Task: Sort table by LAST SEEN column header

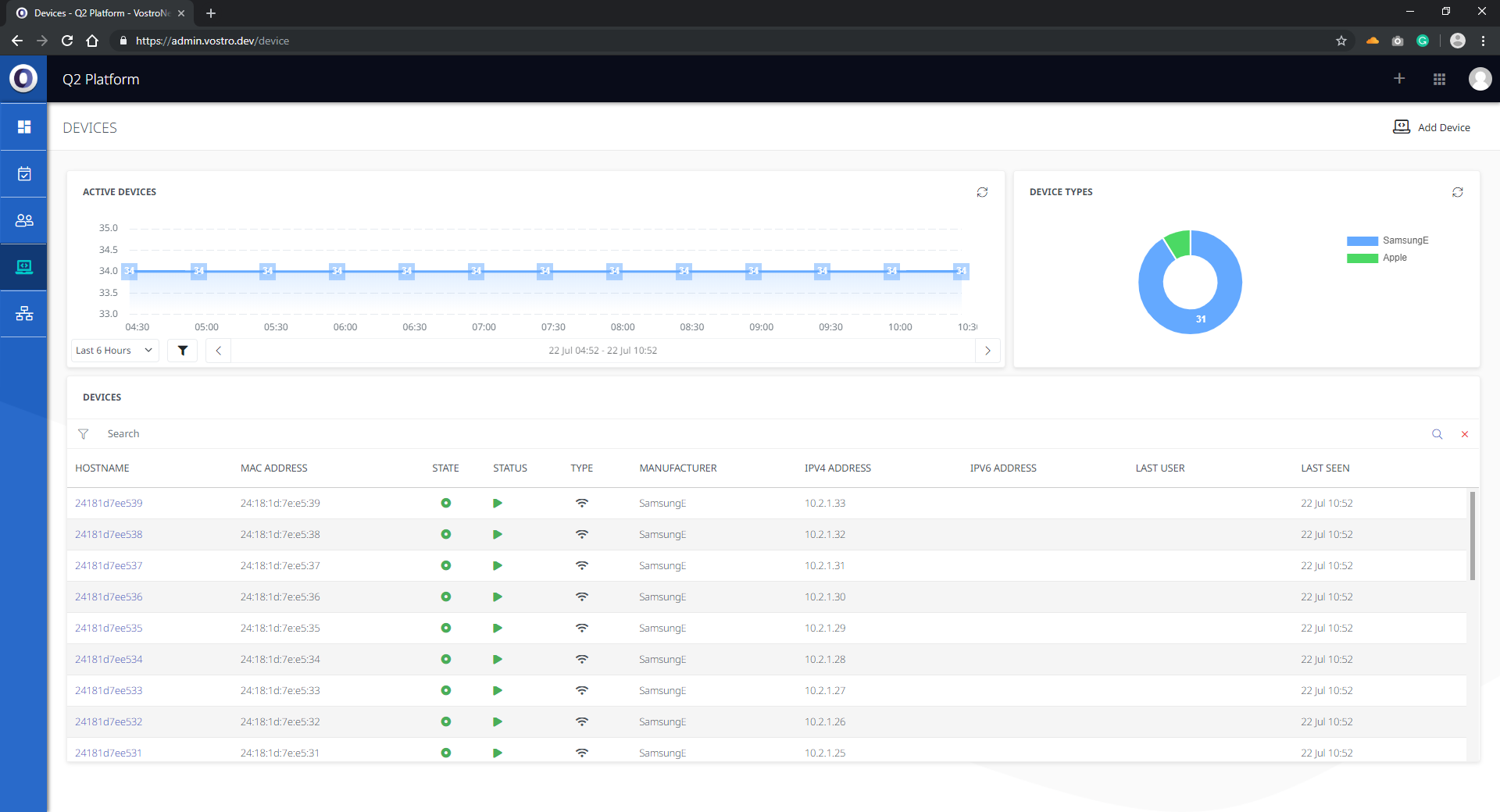Action: point(1325,468)
